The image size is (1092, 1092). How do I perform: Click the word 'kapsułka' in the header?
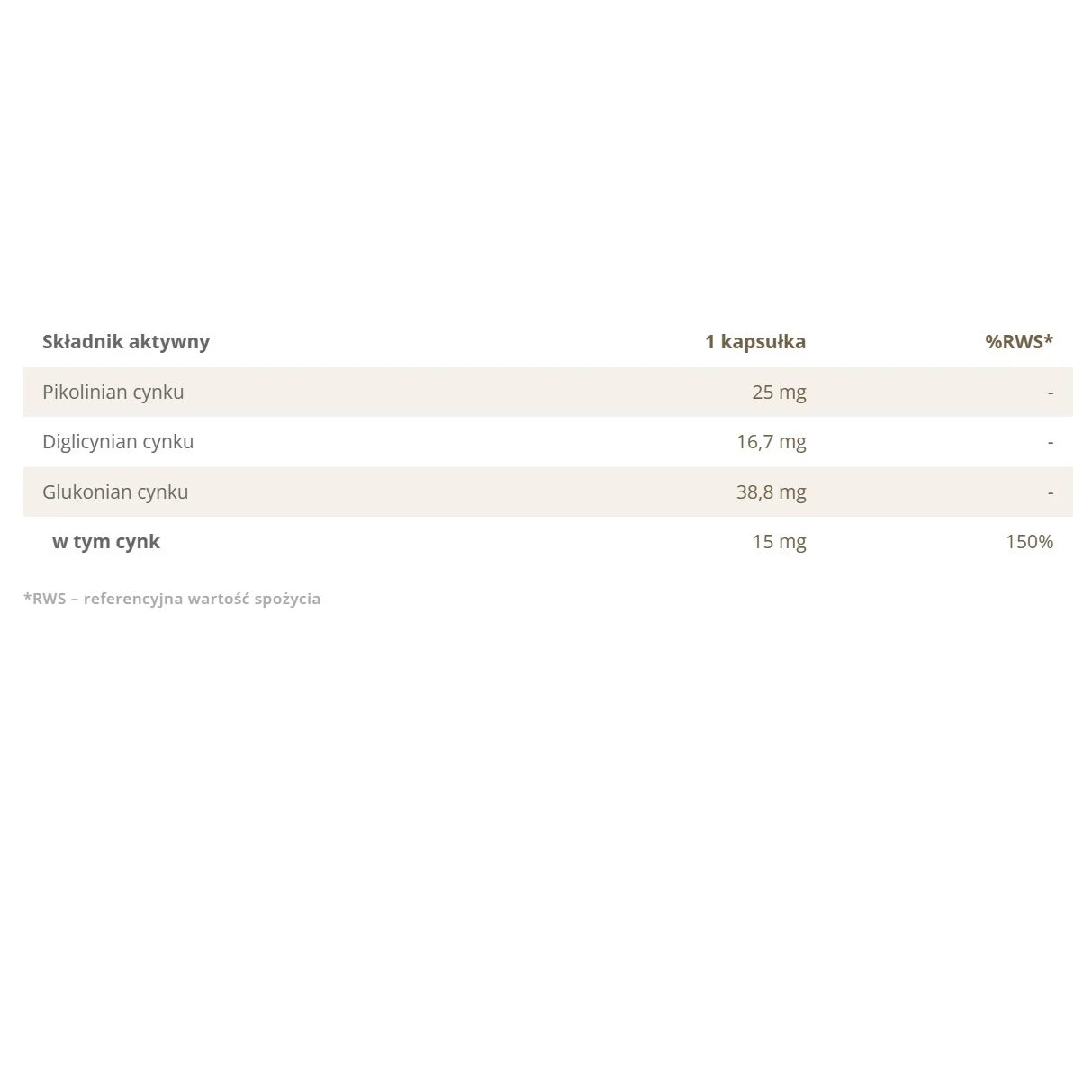point(763,342)
